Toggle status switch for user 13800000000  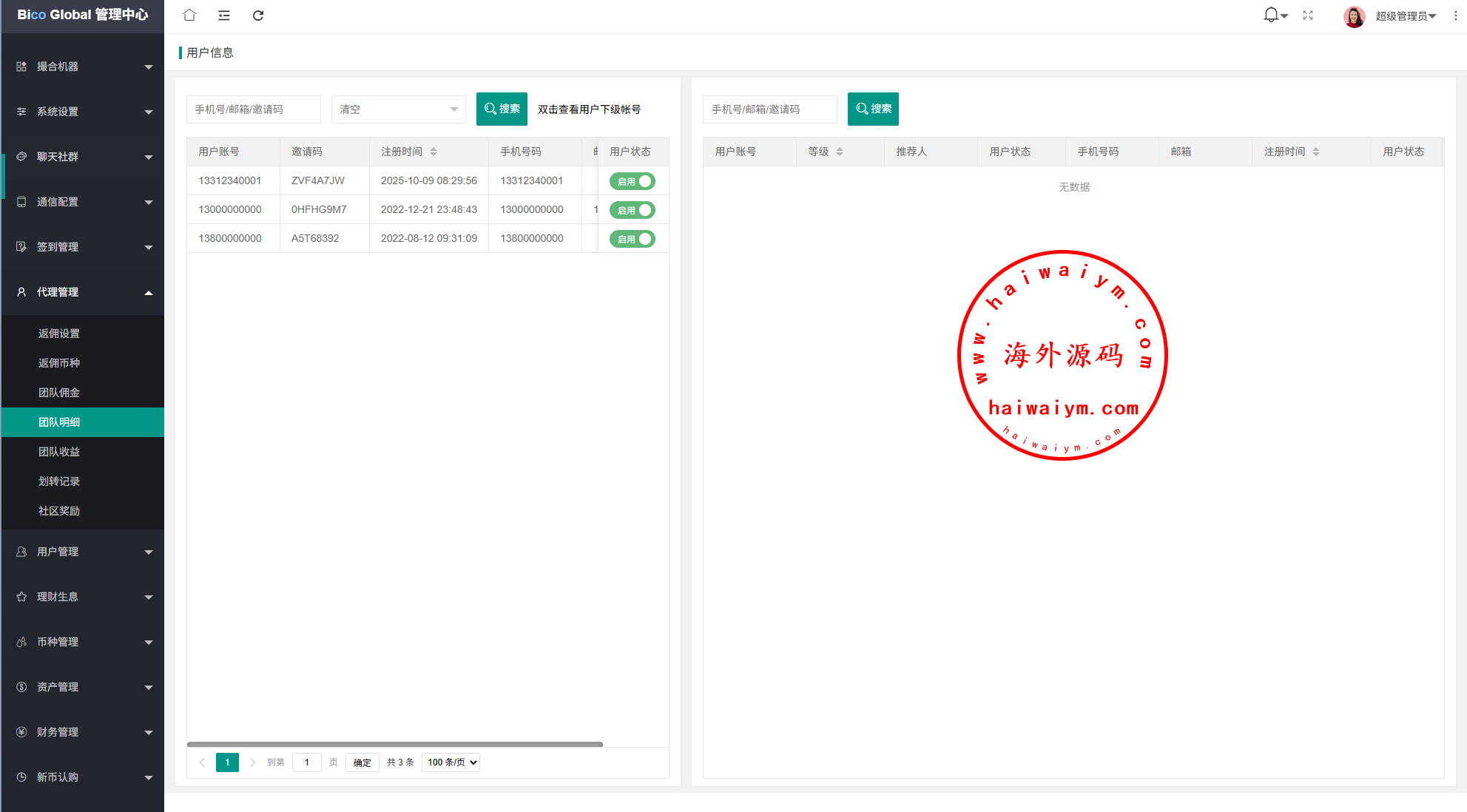point(633,239)
